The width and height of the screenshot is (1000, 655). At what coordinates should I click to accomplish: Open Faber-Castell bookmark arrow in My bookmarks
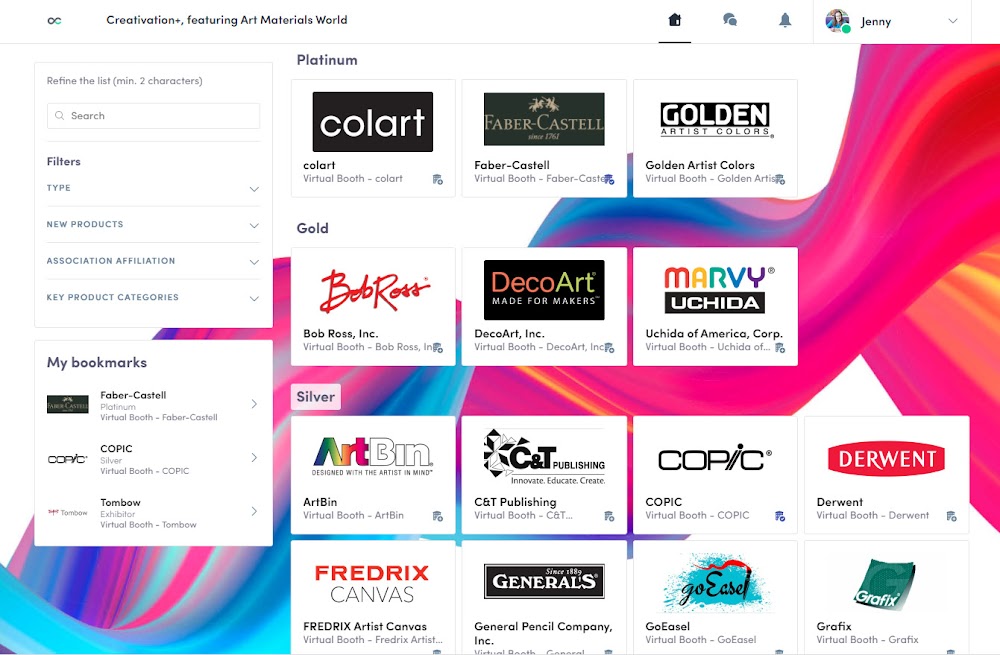coord(254,404)
